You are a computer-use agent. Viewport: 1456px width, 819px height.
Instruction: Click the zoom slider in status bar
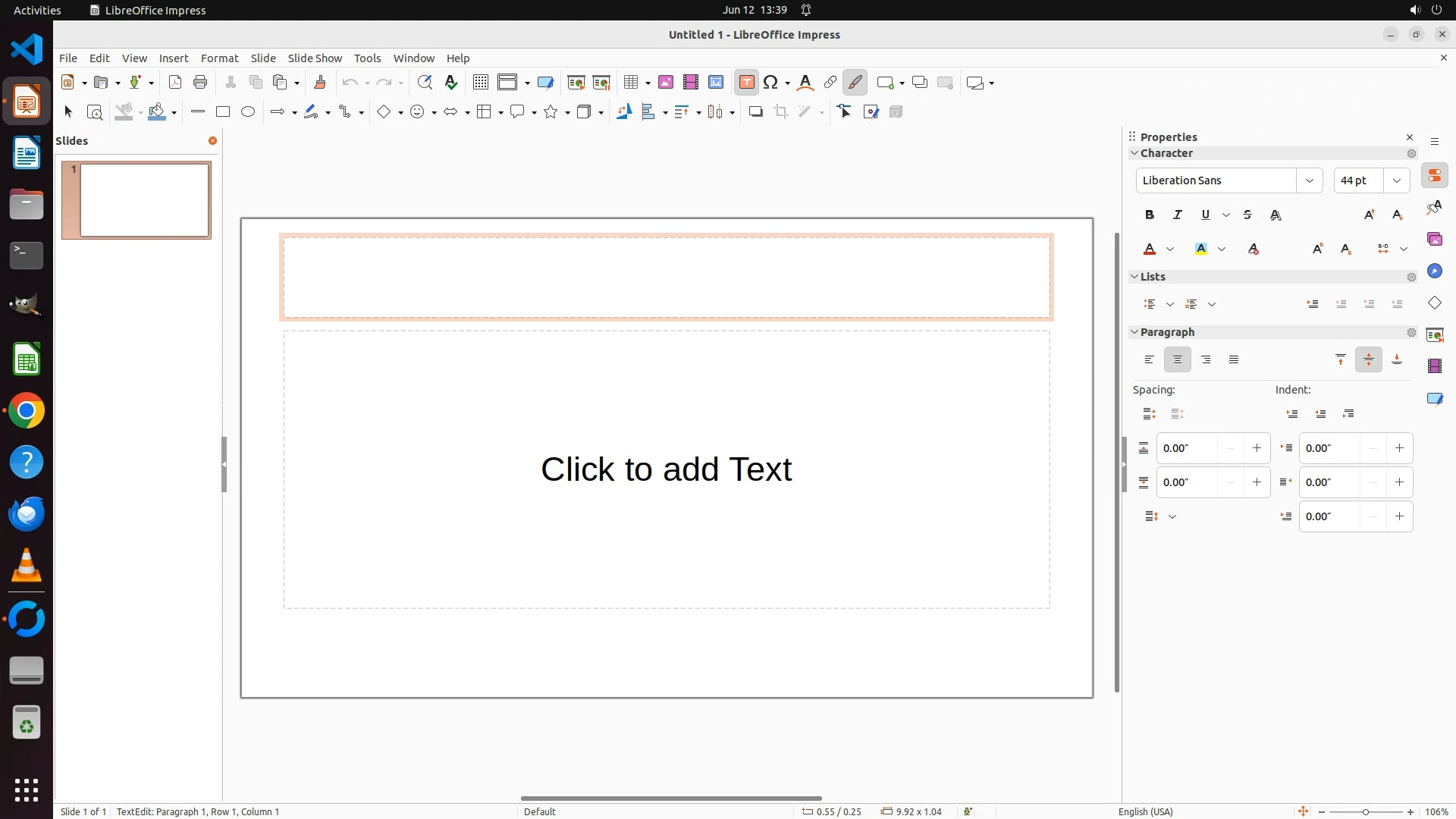pyautogui.click(x=1366, y=812)
